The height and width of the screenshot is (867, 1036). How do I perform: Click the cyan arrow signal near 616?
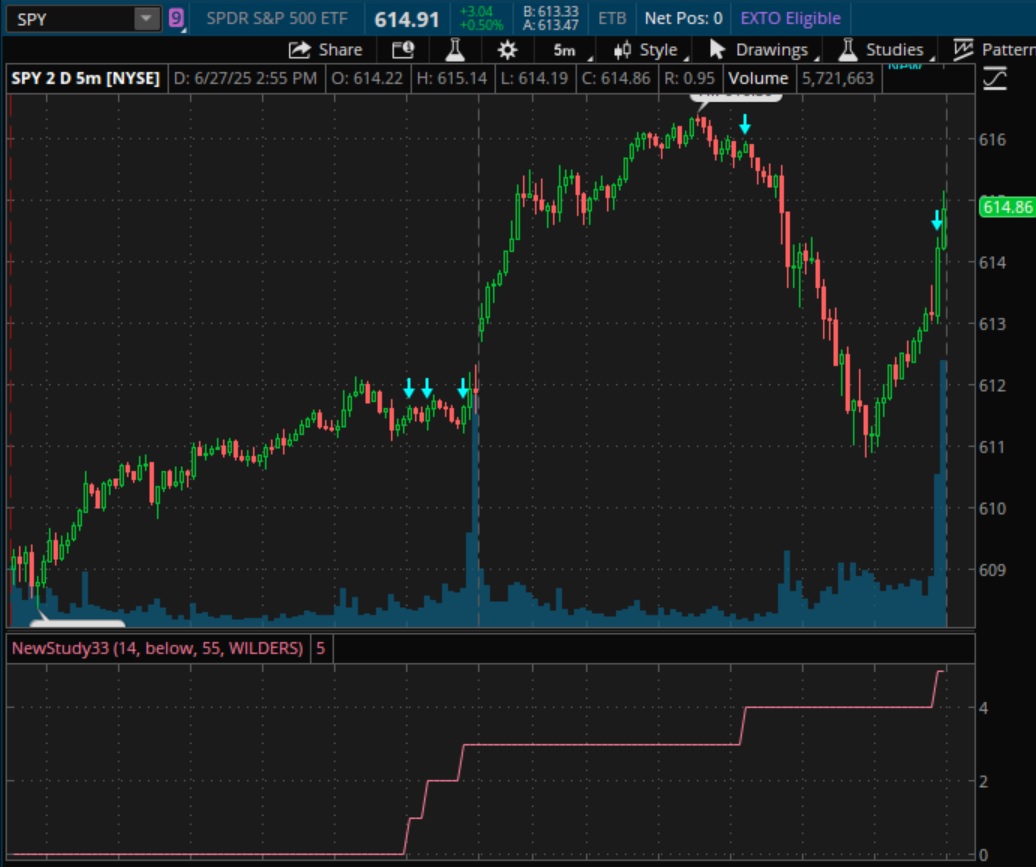[x=745, y=124]
